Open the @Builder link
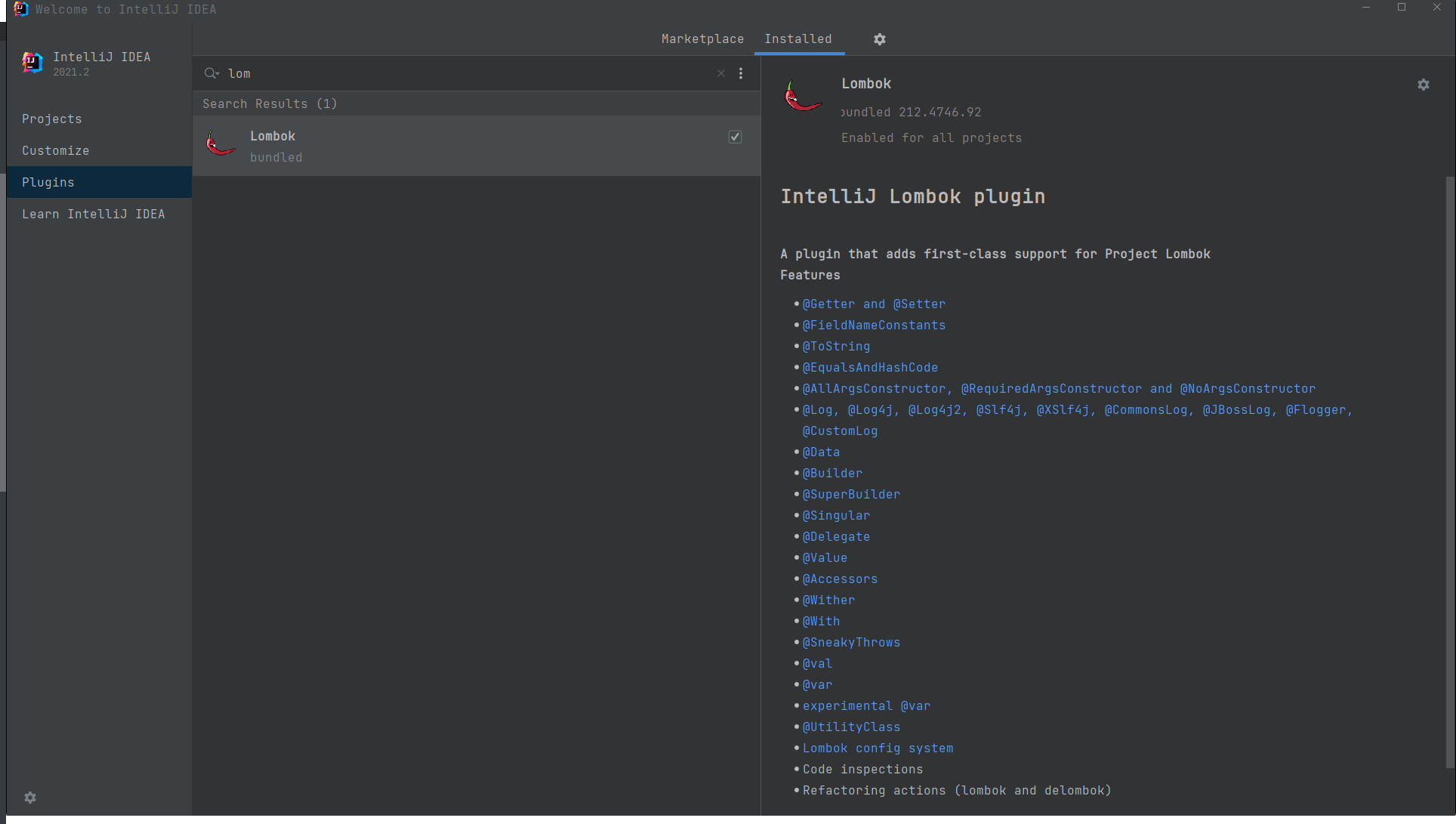This screenshot has width=1456, height=824. coord(832,473)
